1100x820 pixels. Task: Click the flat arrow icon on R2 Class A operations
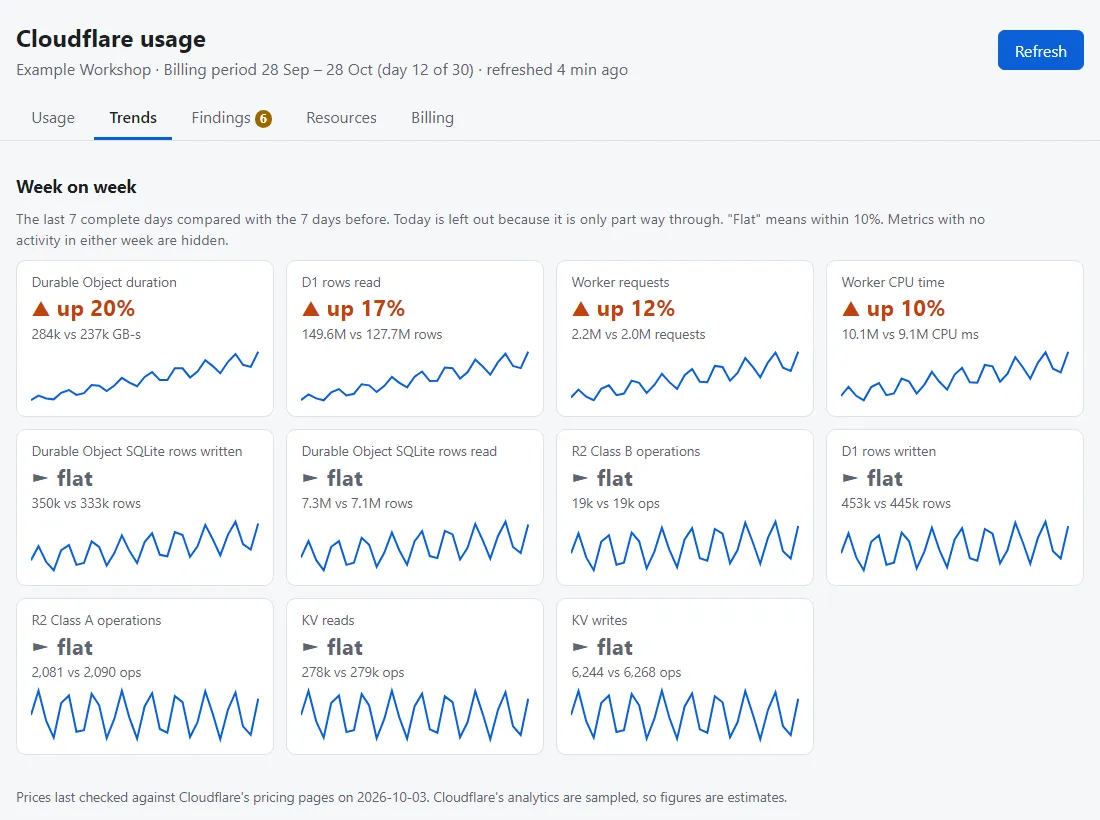(x=40, y=647)
